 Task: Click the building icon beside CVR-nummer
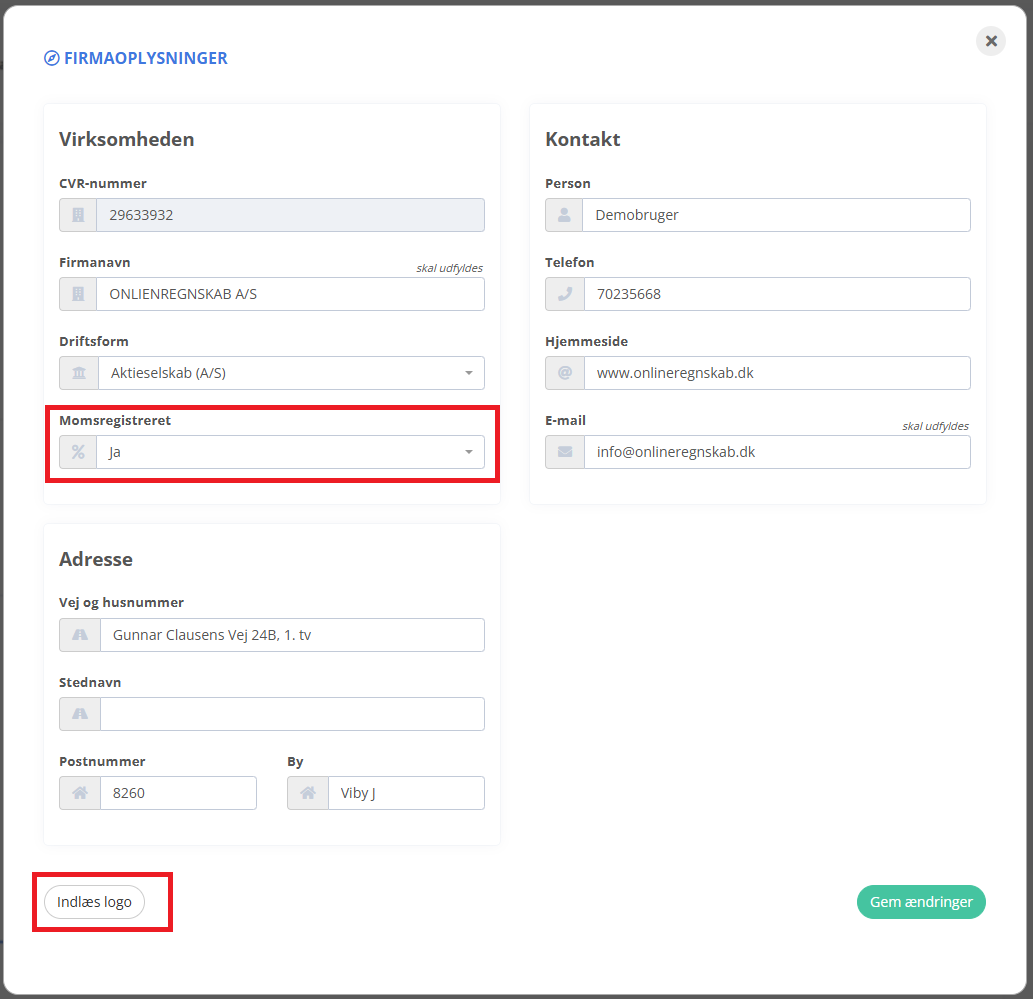click(x=78, y=215)
